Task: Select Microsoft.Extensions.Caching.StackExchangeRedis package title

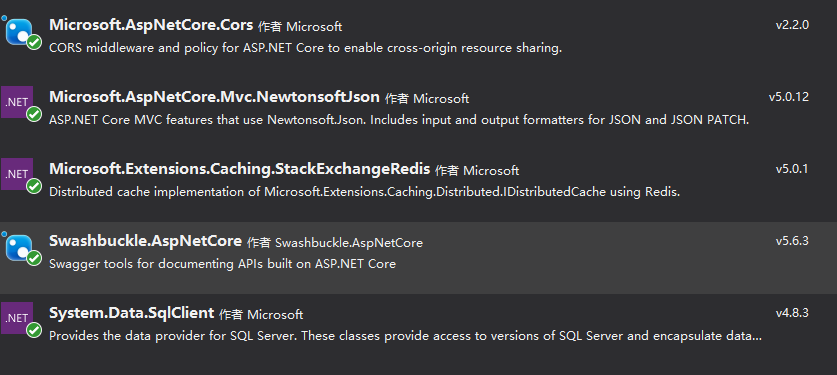Action: click(x=239, y=169)
